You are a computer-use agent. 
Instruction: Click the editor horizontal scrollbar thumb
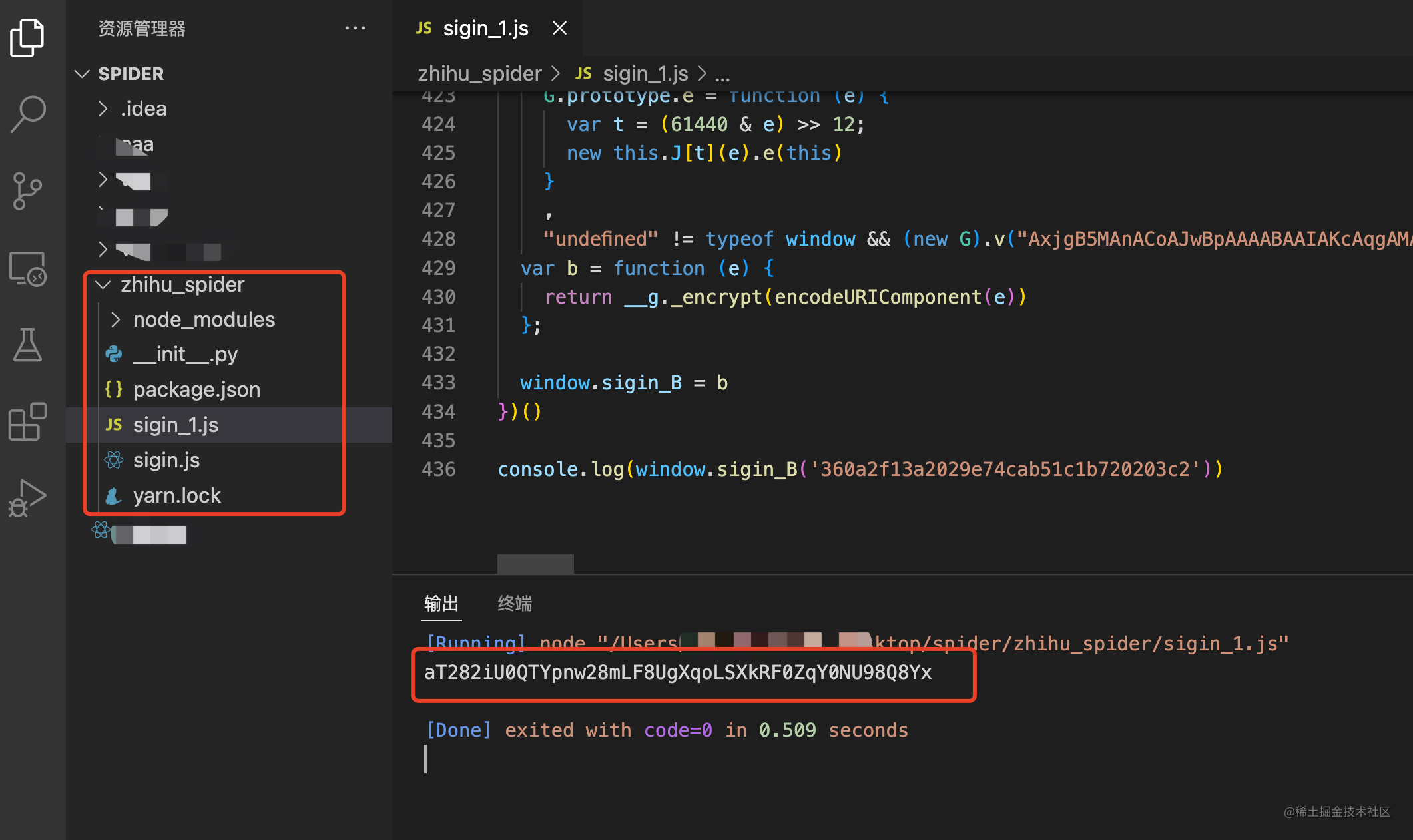tap(535, 564)
